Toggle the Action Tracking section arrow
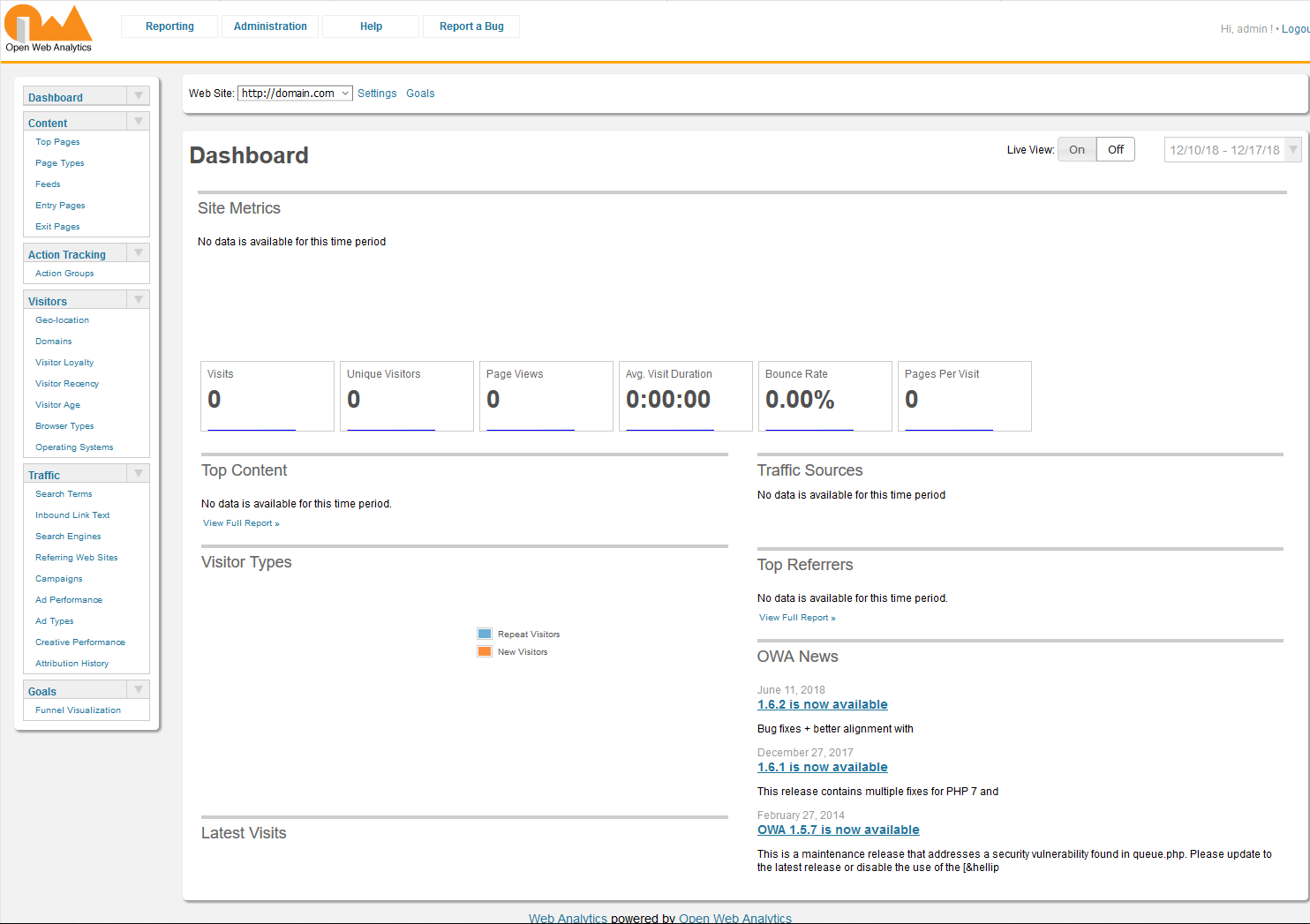1310x924 pixels. point(138,252)
